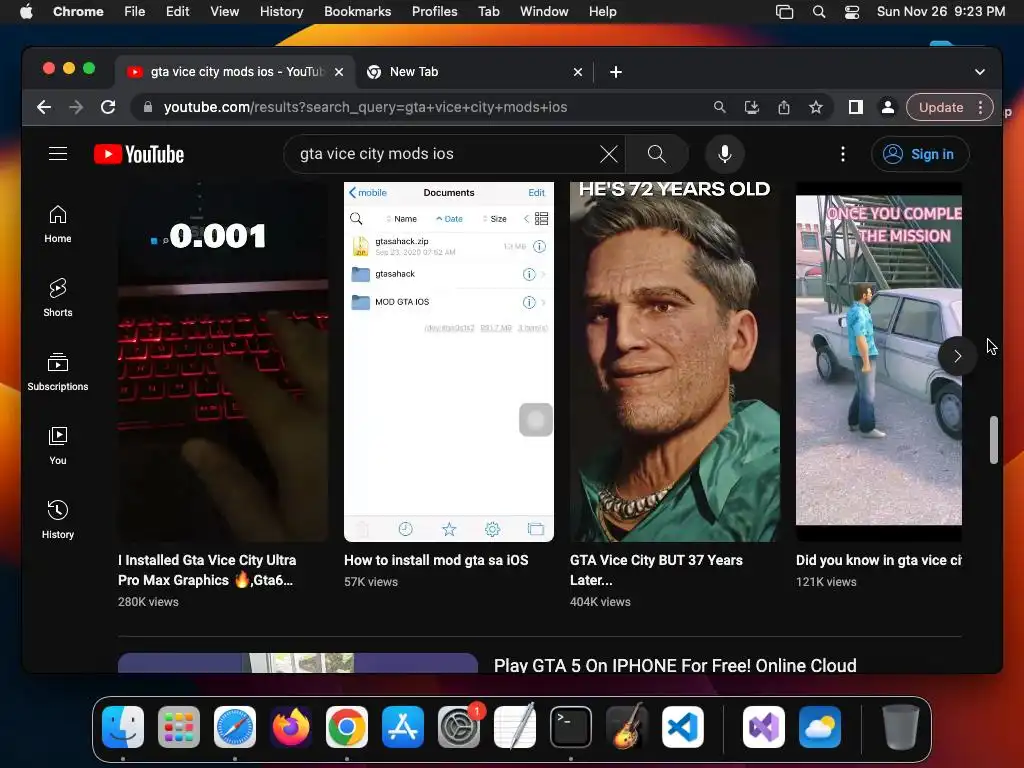Open Subscriptions in sidebar

point(57,372)
